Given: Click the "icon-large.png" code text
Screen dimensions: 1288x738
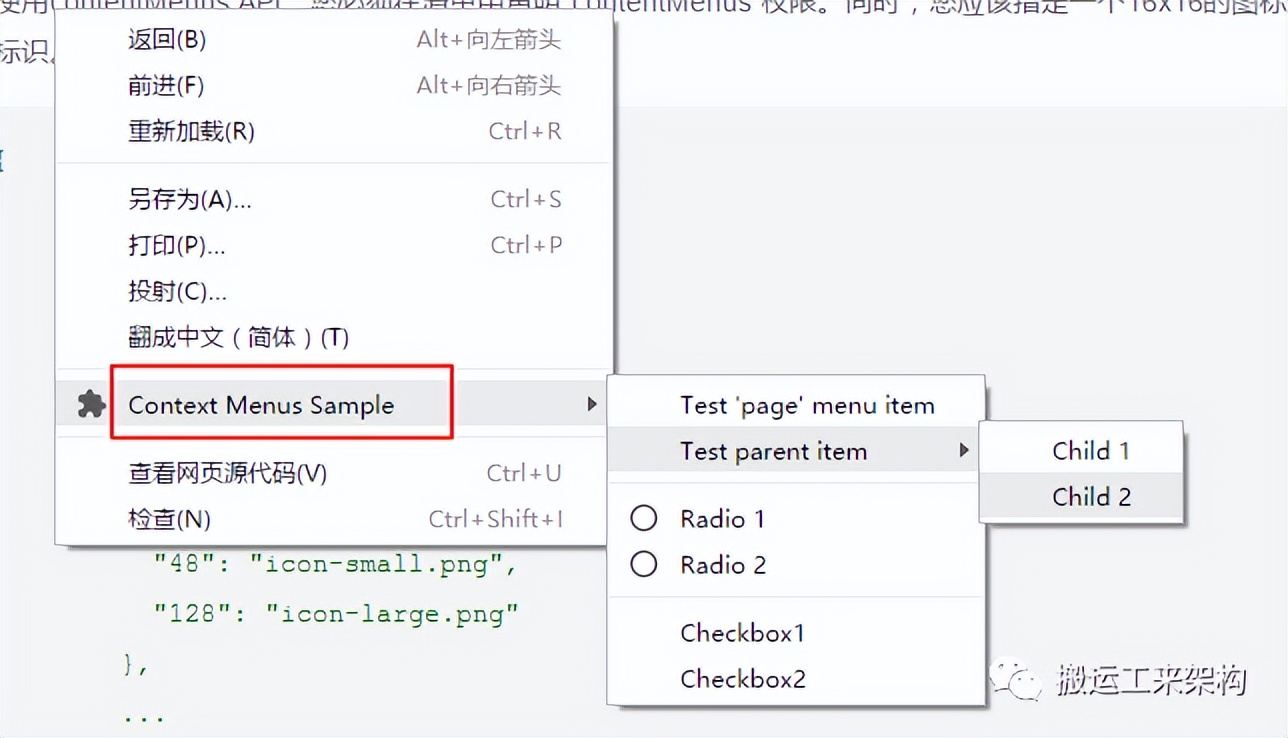Looking at the screenshot, I should pos(391,612).
